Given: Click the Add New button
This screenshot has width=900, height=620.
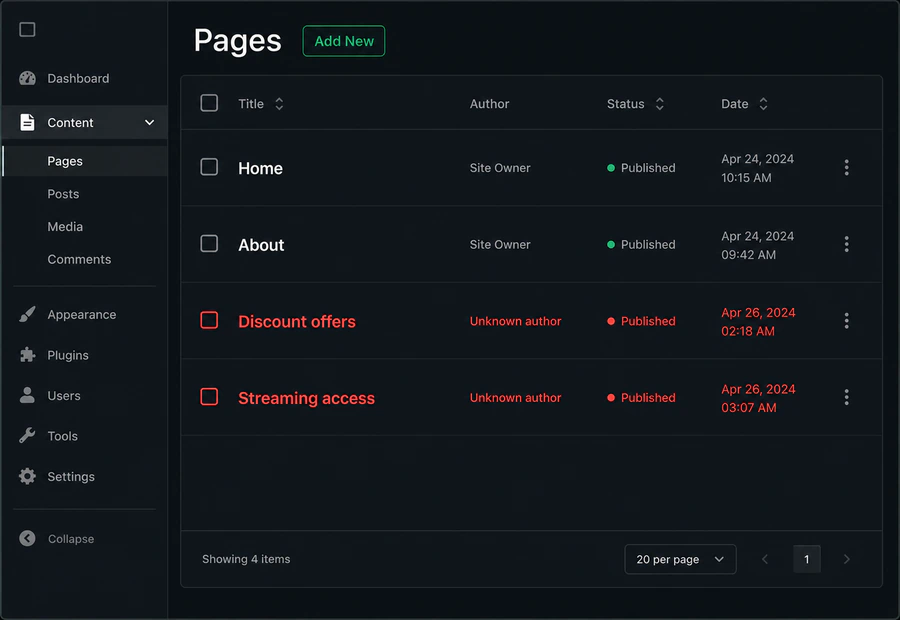Looking at the screenshot, I should pyautogui.click(x=344, y=41).
